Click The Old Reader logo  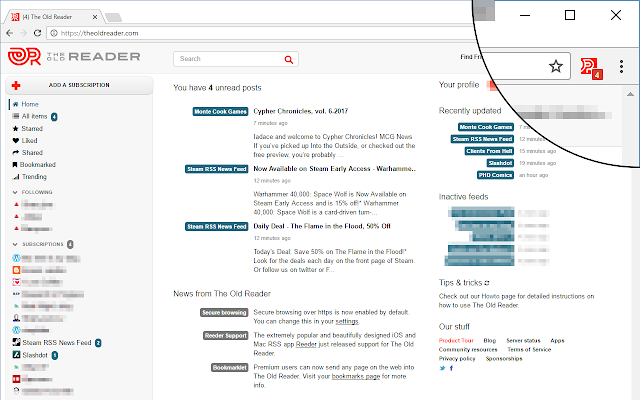[74, 57]
